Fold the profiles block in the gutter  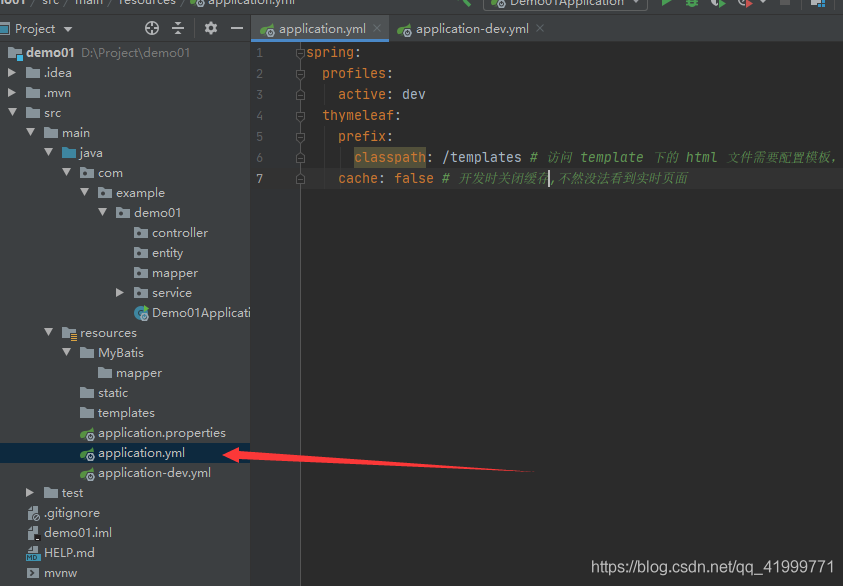(299, 74)
